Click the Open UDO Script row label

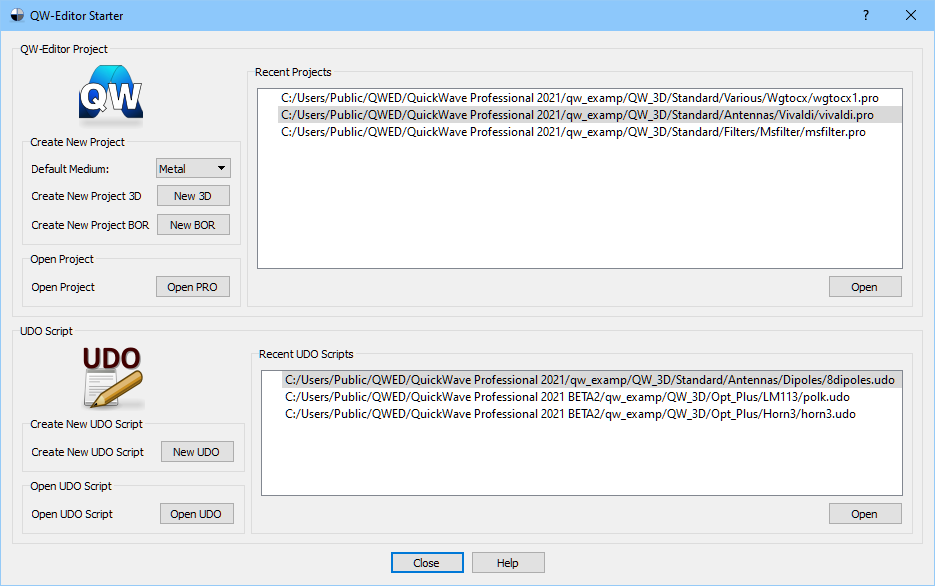coord(72,514)
